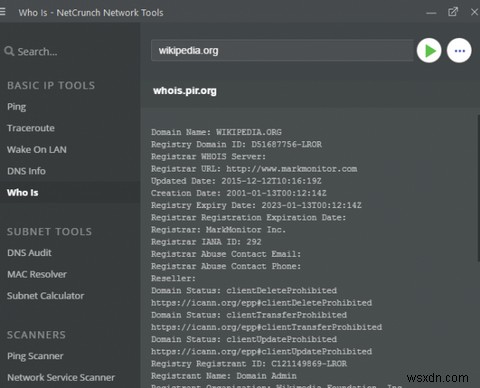Click Domain Status: clientUpdateProhibited line
Viewport: 480px width, 388px height.
[x=244, y=339]
